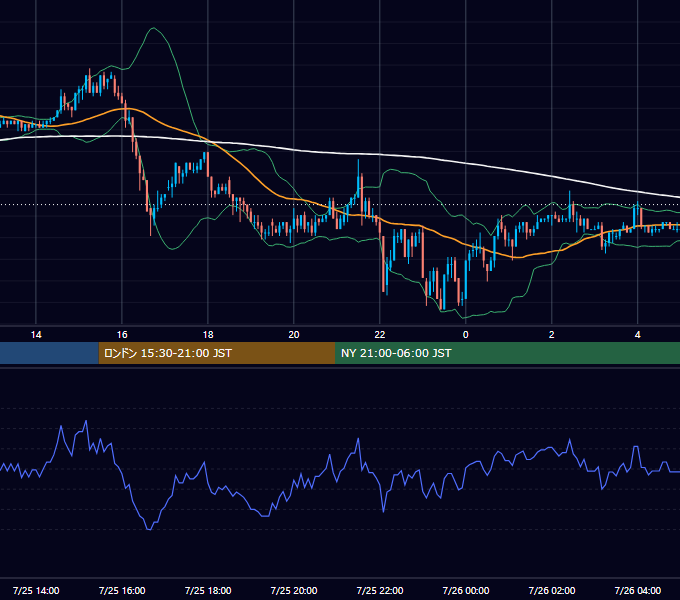Click the NY session band 21:00-06:00 JST

point(507,353)
